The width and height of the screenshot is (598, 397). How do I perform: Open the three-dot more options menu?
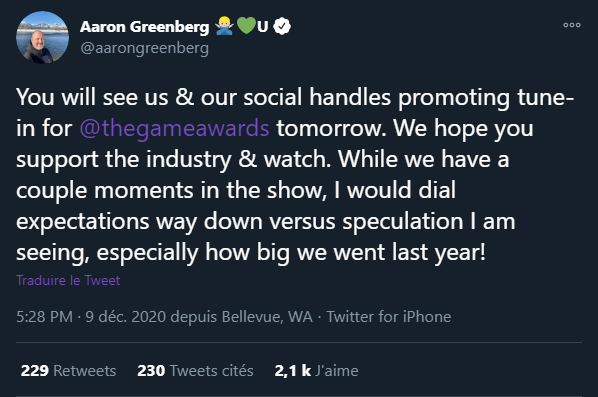point(572,25)
